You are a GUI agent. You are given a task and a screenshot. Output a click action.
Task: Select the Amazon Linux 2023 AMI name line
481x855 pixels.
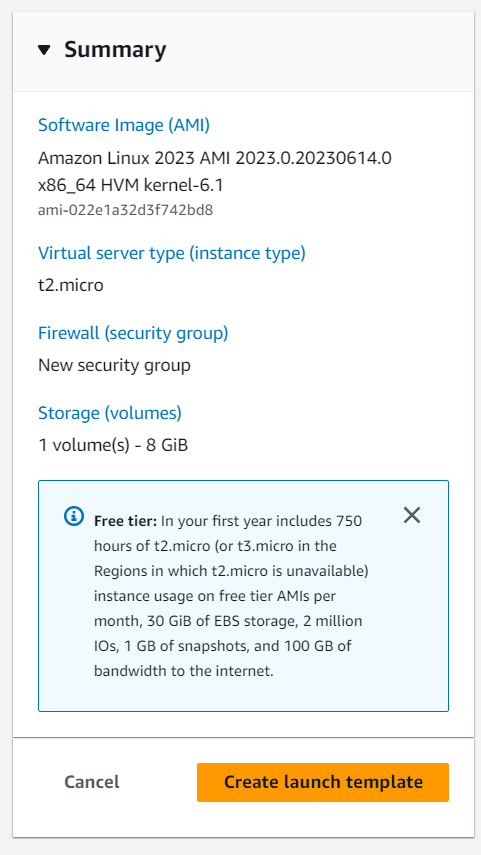(x=215, y=159)
